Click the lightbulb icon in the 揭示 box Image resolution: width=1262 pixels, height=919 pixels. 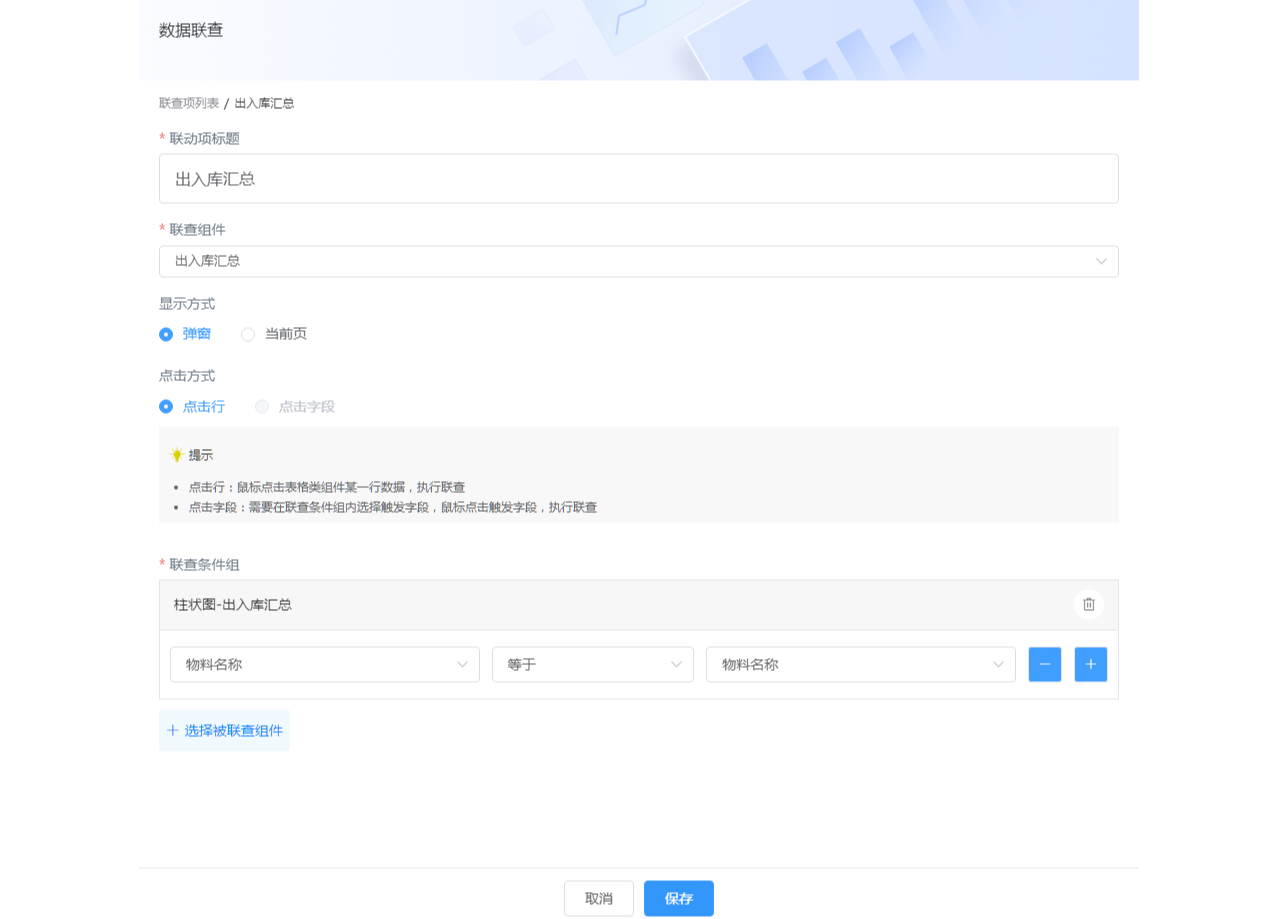pyautogui.click(x=176, y=454)
